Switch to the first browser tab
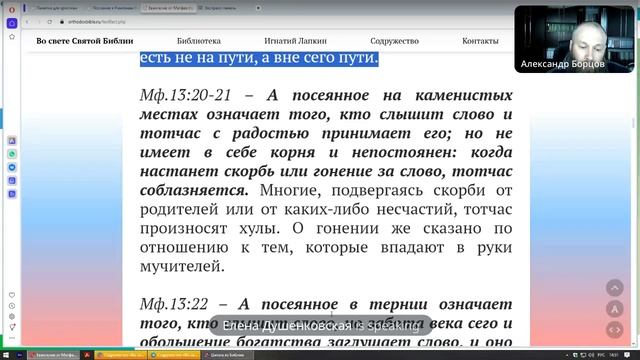 point(57,8)
